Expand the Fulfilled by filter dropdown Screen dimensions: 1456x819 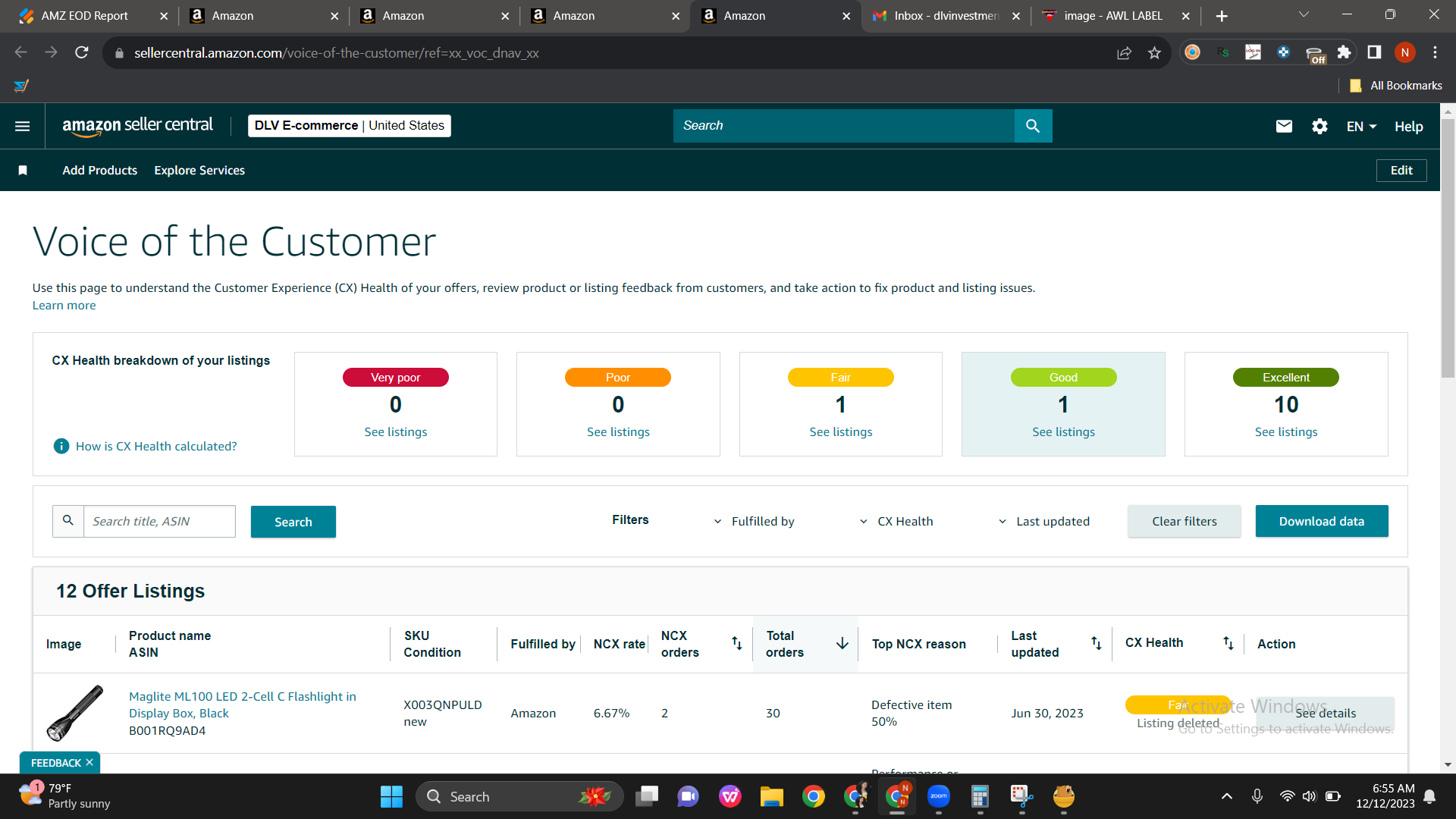pyautogui.click(x=755, y=522)
